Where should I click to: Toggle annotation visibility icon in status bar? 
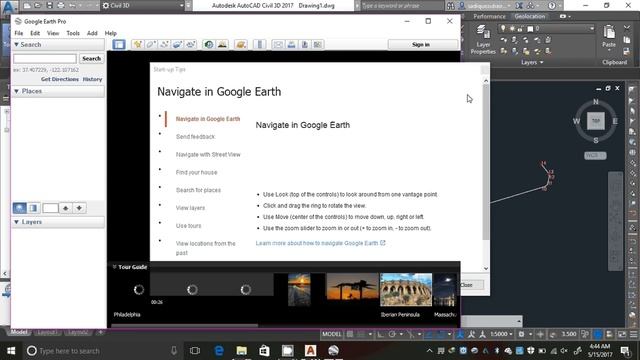click(471, 334)
